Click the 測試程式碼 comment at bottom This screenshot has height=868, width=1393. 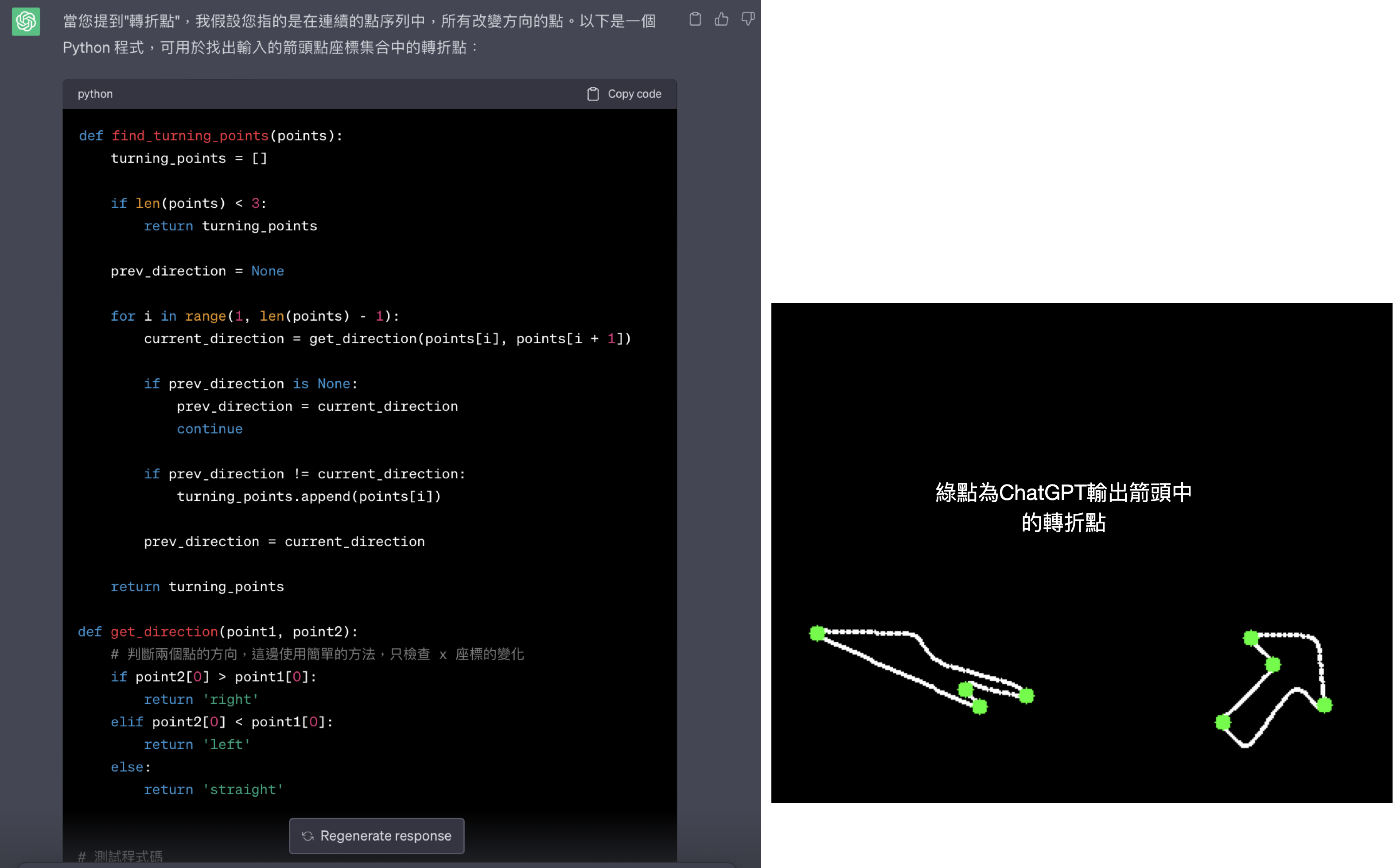coord(121,856)
